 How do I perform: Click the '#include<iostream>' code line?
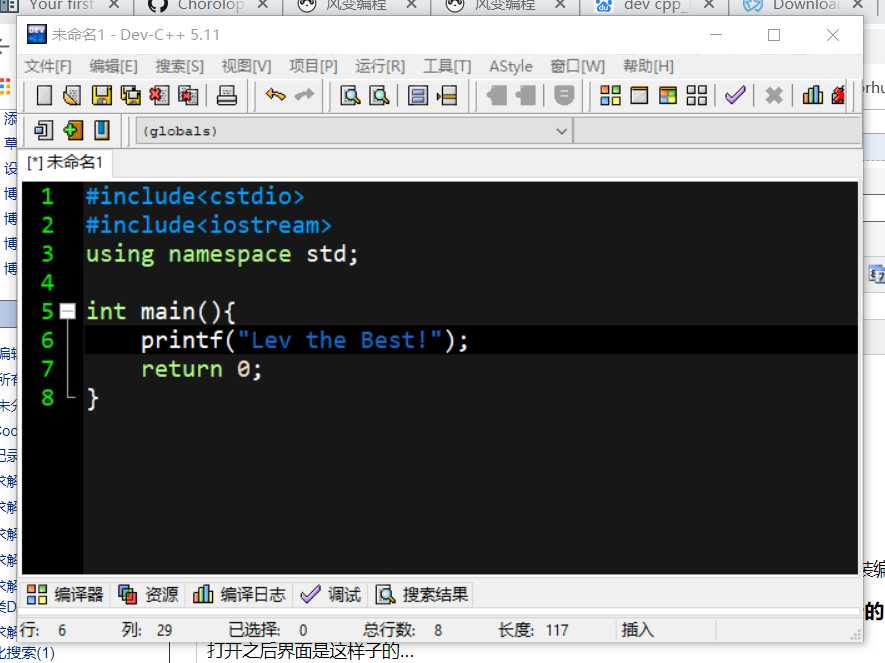coord(208,225)
